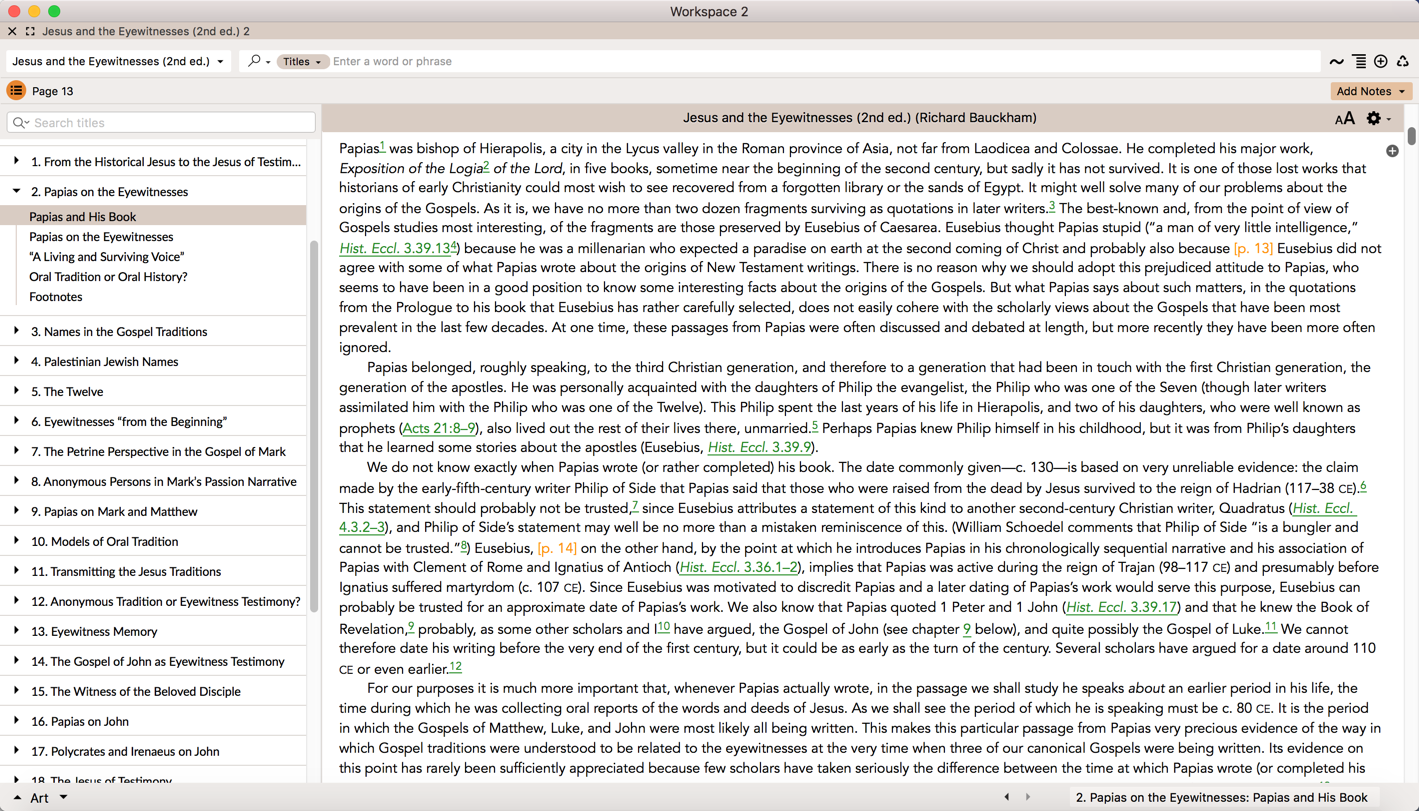Screen dimensions: 1419x811
Task: Open the stacked-lines display icon
Action: [1359, 62]
